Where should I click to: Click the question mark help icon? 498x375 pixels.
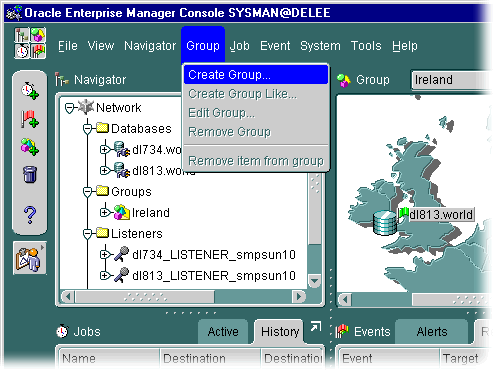click(x=30, y=215)
